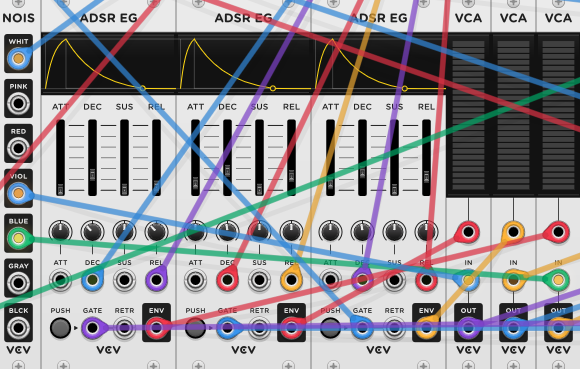Click the first ADSR's ATT slider handle
The height and width of the screenshot is (369, 580).
click(60, 189)
